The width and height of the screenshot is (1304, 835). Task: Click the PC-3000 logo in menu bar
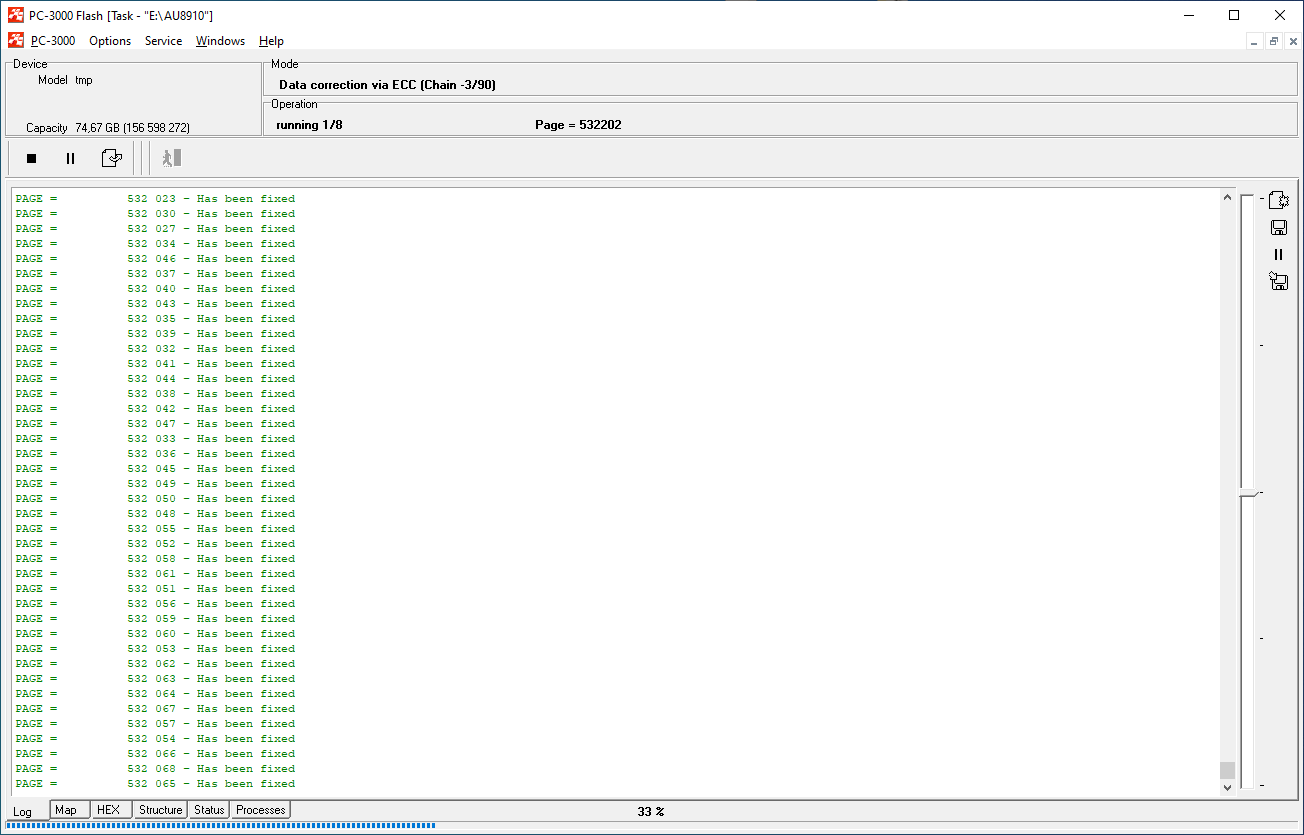16,41
